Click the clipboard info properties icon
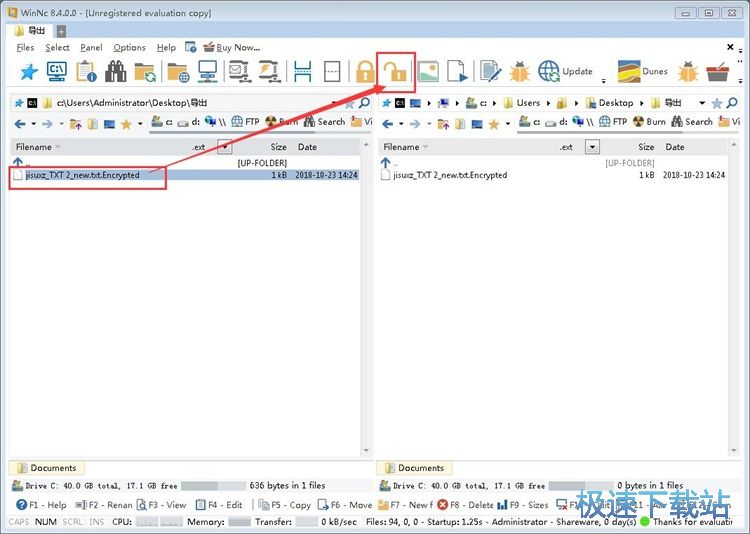Screen dimensions: 750x534 [x=86, y=71]
